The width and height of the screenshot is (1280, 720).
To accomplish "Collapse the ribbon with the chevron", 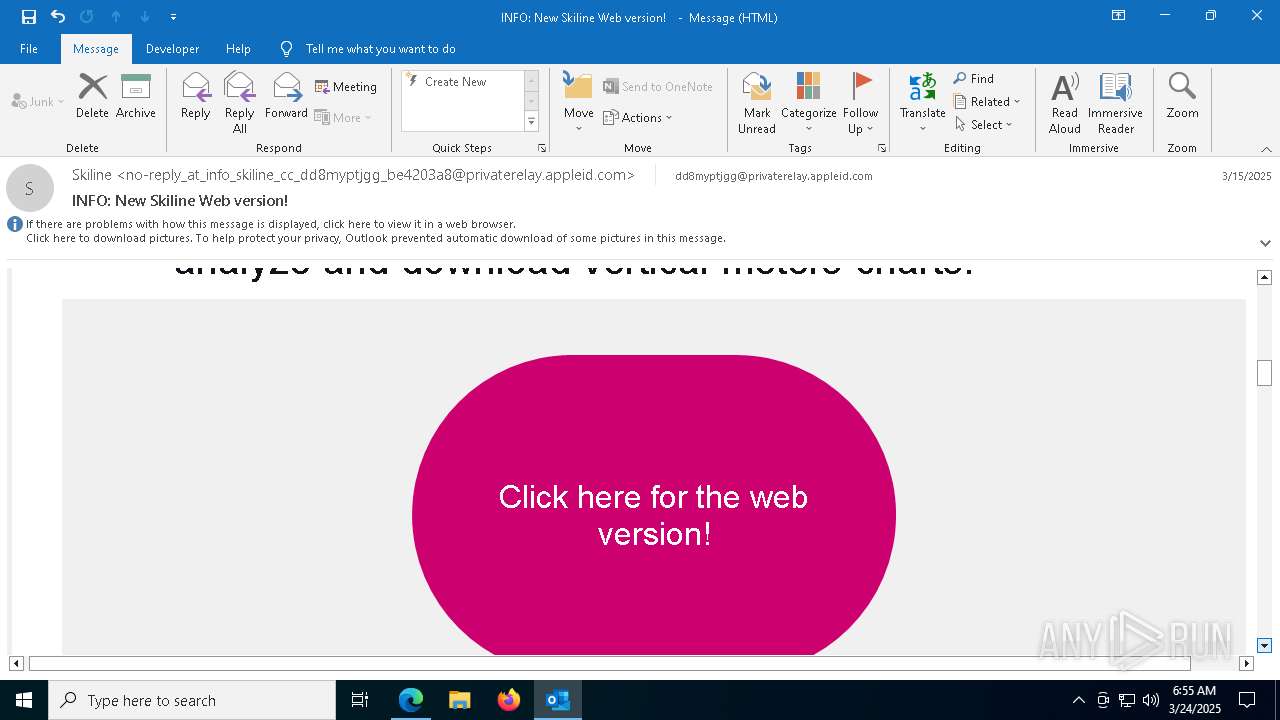I will [1266, 149].
